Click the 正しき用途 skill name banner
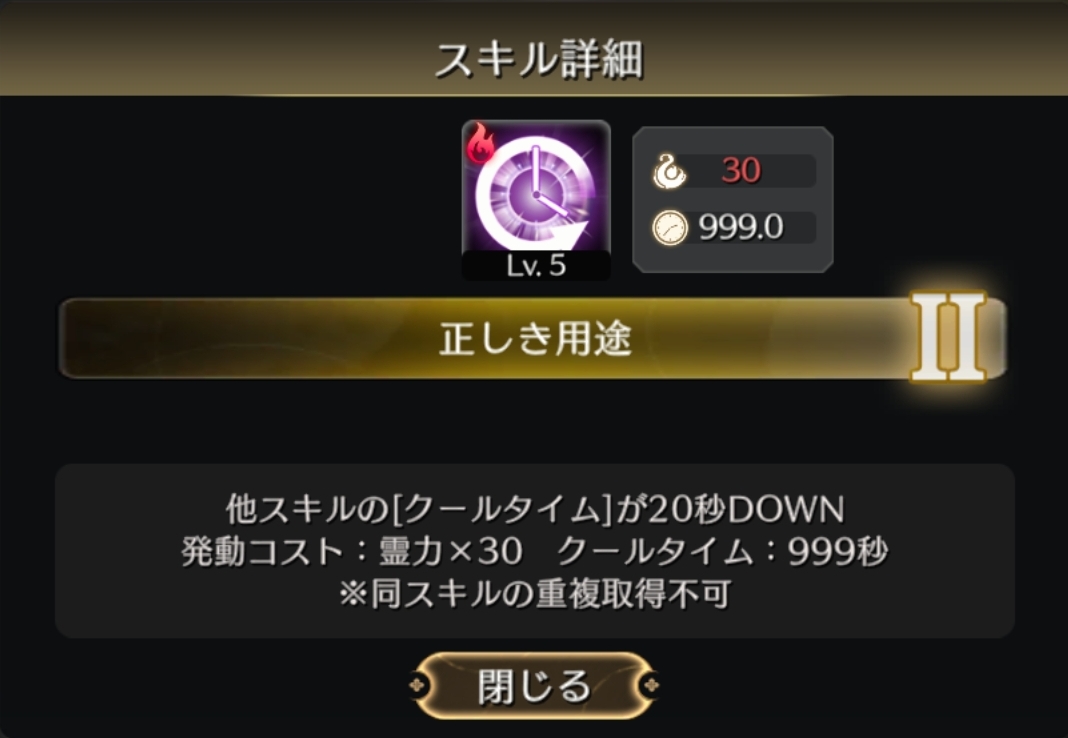Image resolution: width=1068 pixels, height=738 pixels. tap(533, 338)
